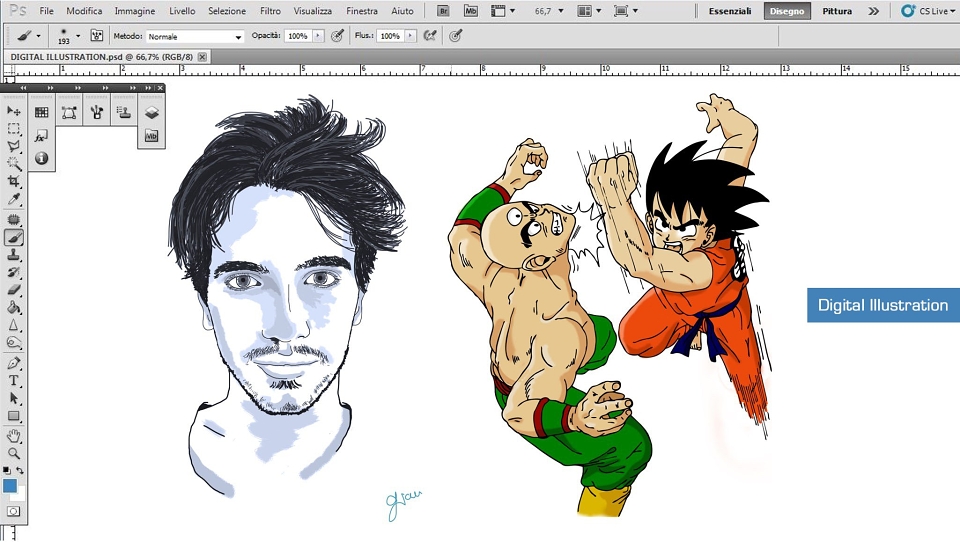
Task: Enable airbrush mode
Action: (430, 36)
